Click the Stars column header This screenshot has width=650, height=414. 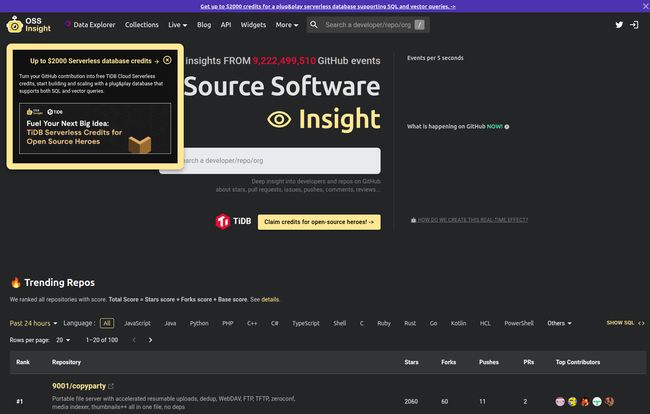pos(411,362)
